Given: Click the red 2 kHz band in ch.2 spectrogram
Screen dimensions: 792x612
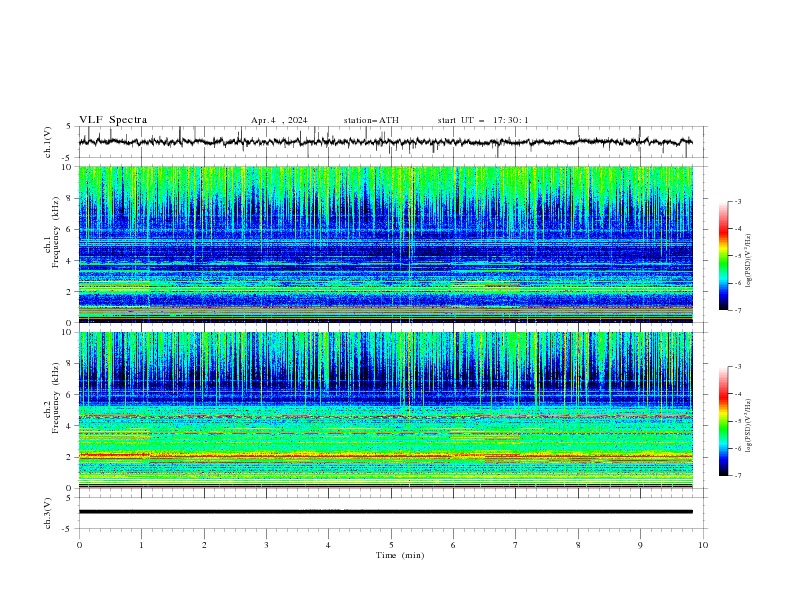Looking at the screenshot, I should (x=385, y=456).
